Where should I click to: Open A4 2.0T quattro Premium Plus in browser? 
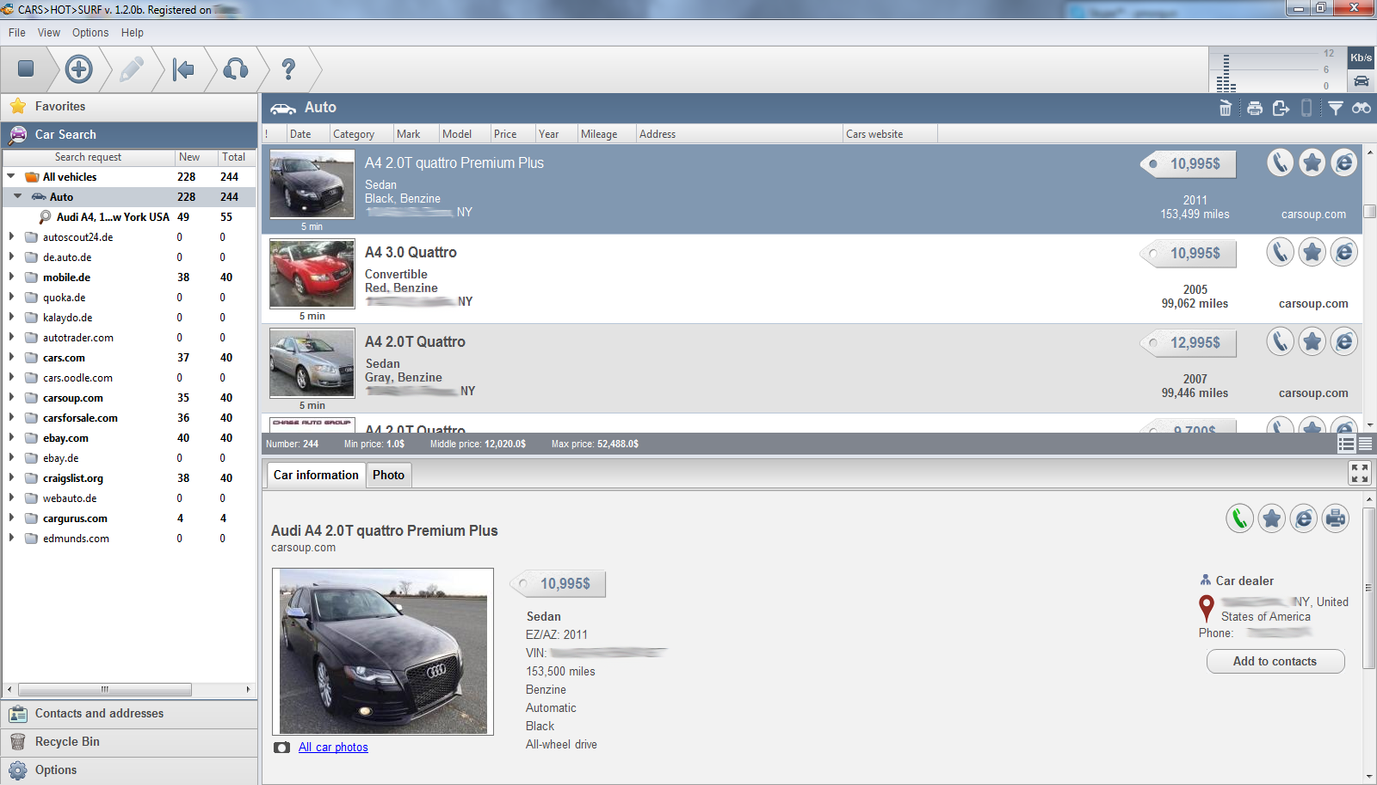pos(1344,163)
